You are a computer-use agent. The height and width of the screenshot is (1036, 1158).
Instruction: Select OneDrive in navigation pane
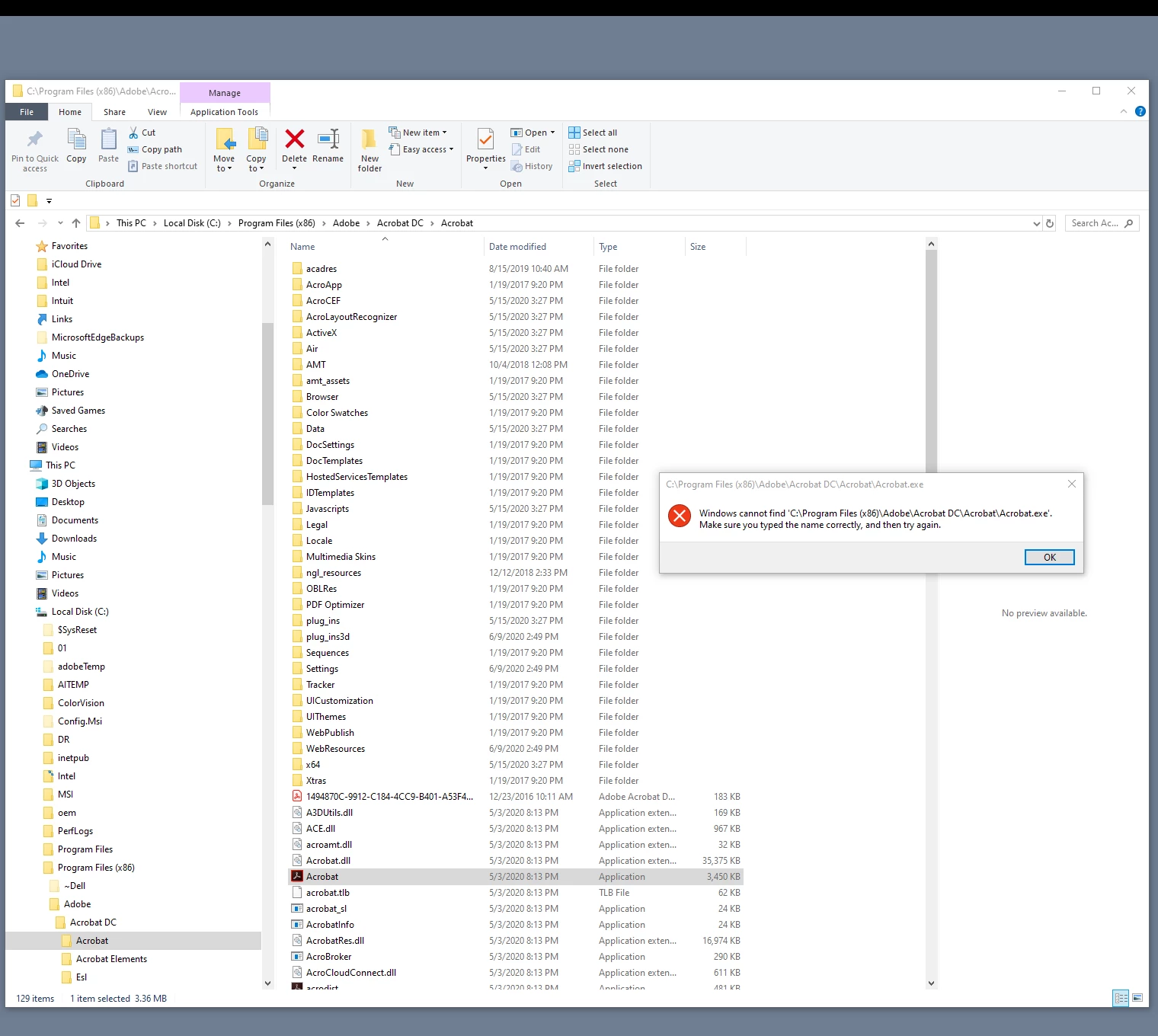pyautogui.click(x=70, y=374)
